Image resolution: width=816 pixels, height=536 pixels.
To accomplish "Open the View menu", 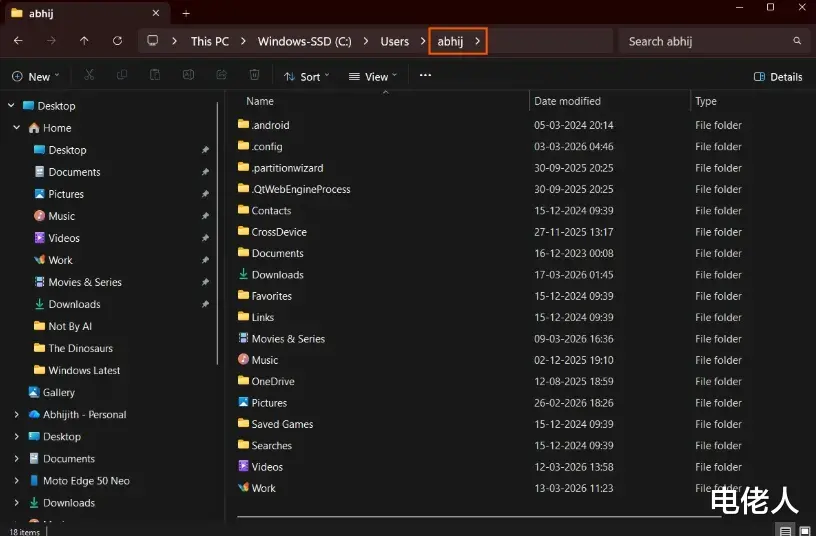I will (372, 76).
